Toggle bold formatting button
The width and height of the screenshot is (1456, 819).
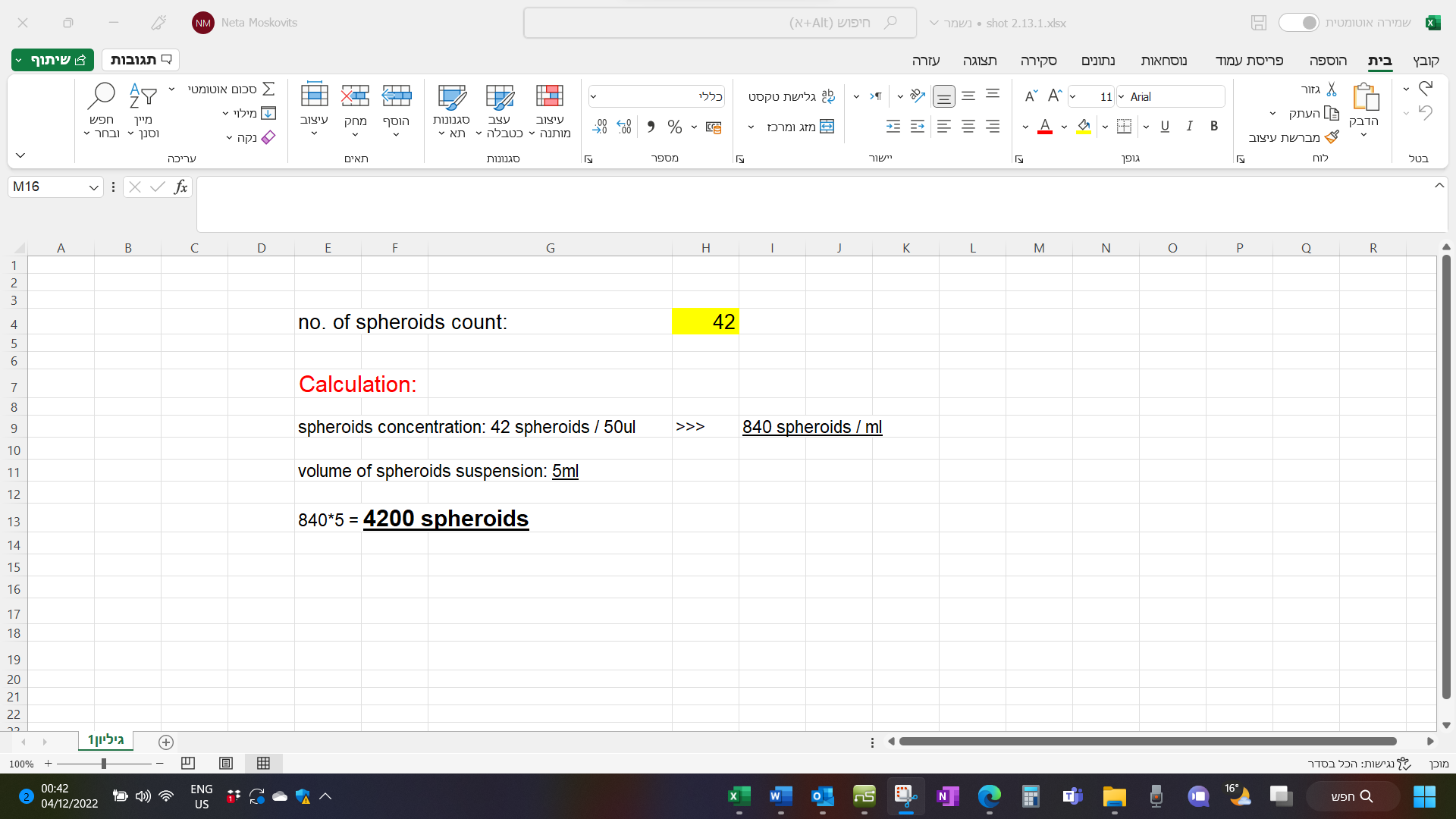click(1214, 127)
